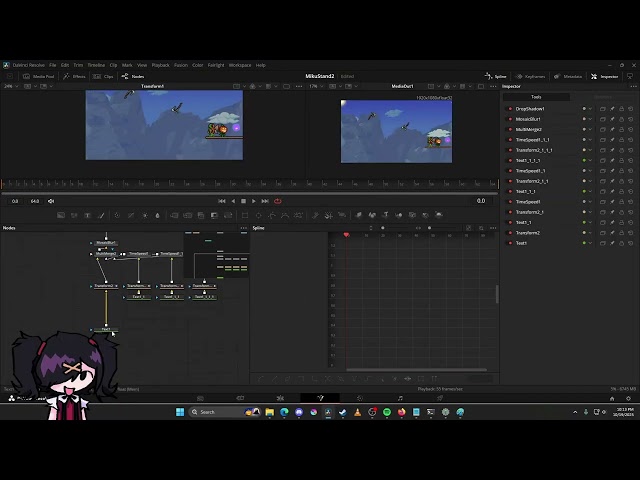
Task: Toggle MultiMerge2 enable switch in Inspector
Action: click(510, 129)
